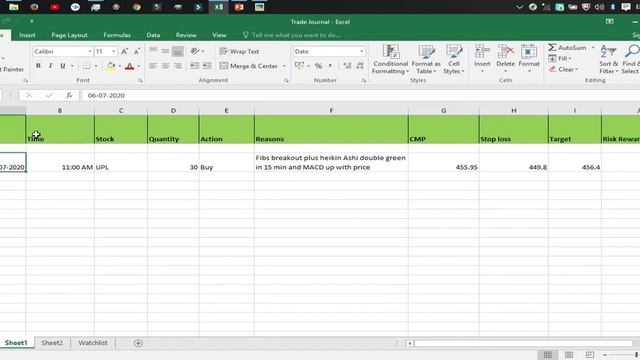Image resolution: width=640 pixels, height=360 pixels.
Task: Open Format as Table gallery
Action: tap(426, 60)
